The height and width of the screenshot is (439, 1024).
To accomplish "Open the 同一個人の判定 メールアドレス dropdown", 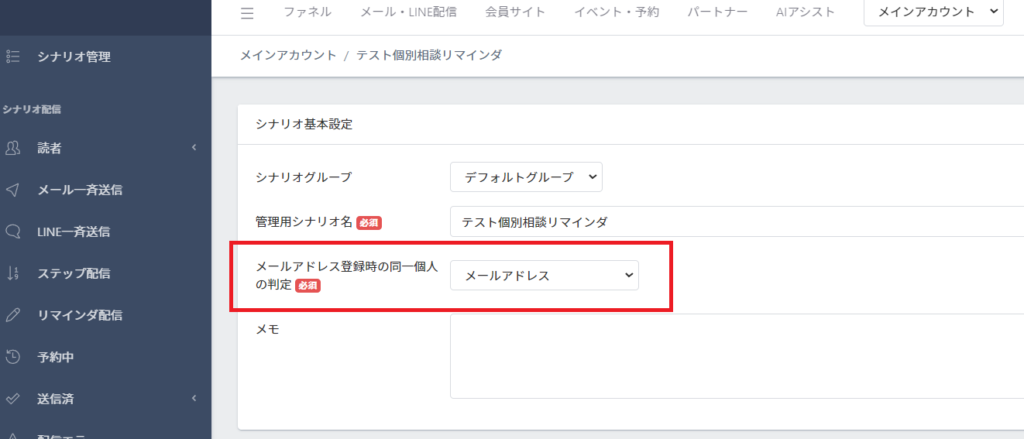I will [544, 275].
